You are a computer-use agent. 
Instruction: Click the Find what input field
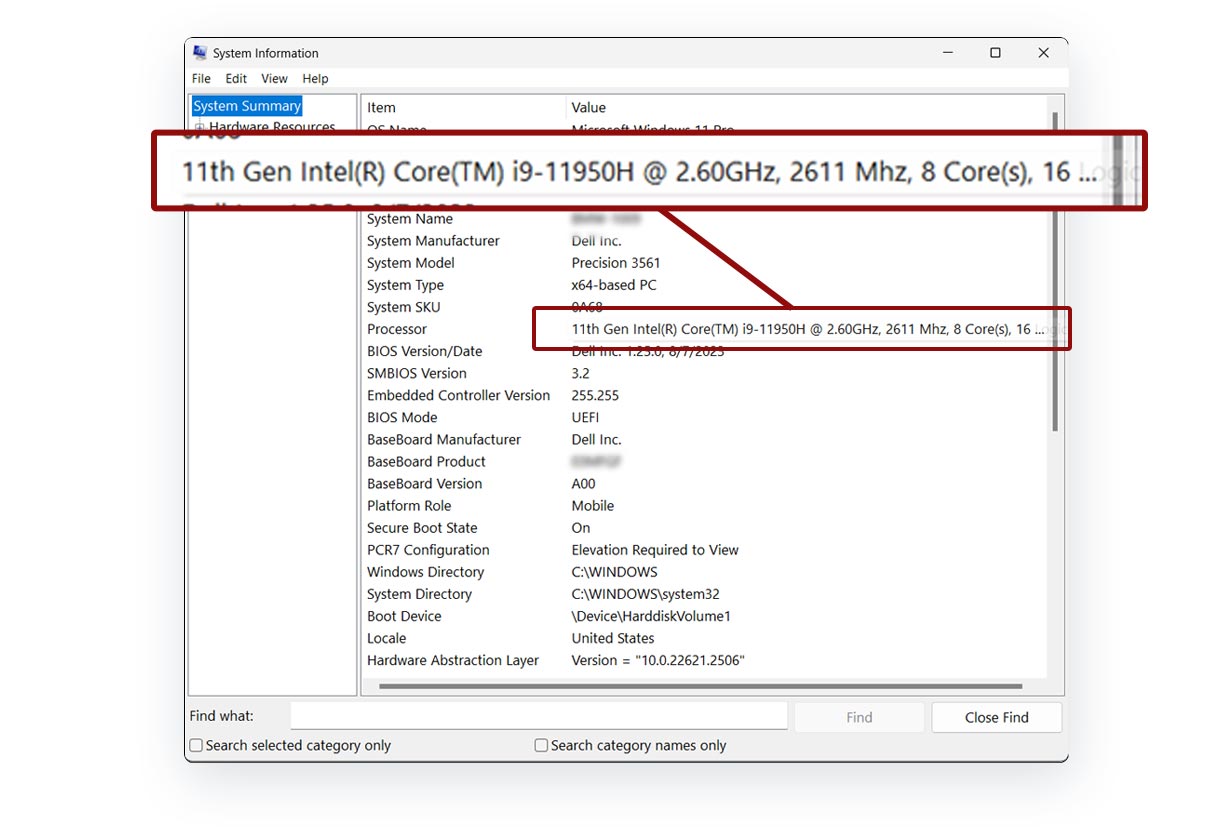pyautogui.click(x=539, y=716)
